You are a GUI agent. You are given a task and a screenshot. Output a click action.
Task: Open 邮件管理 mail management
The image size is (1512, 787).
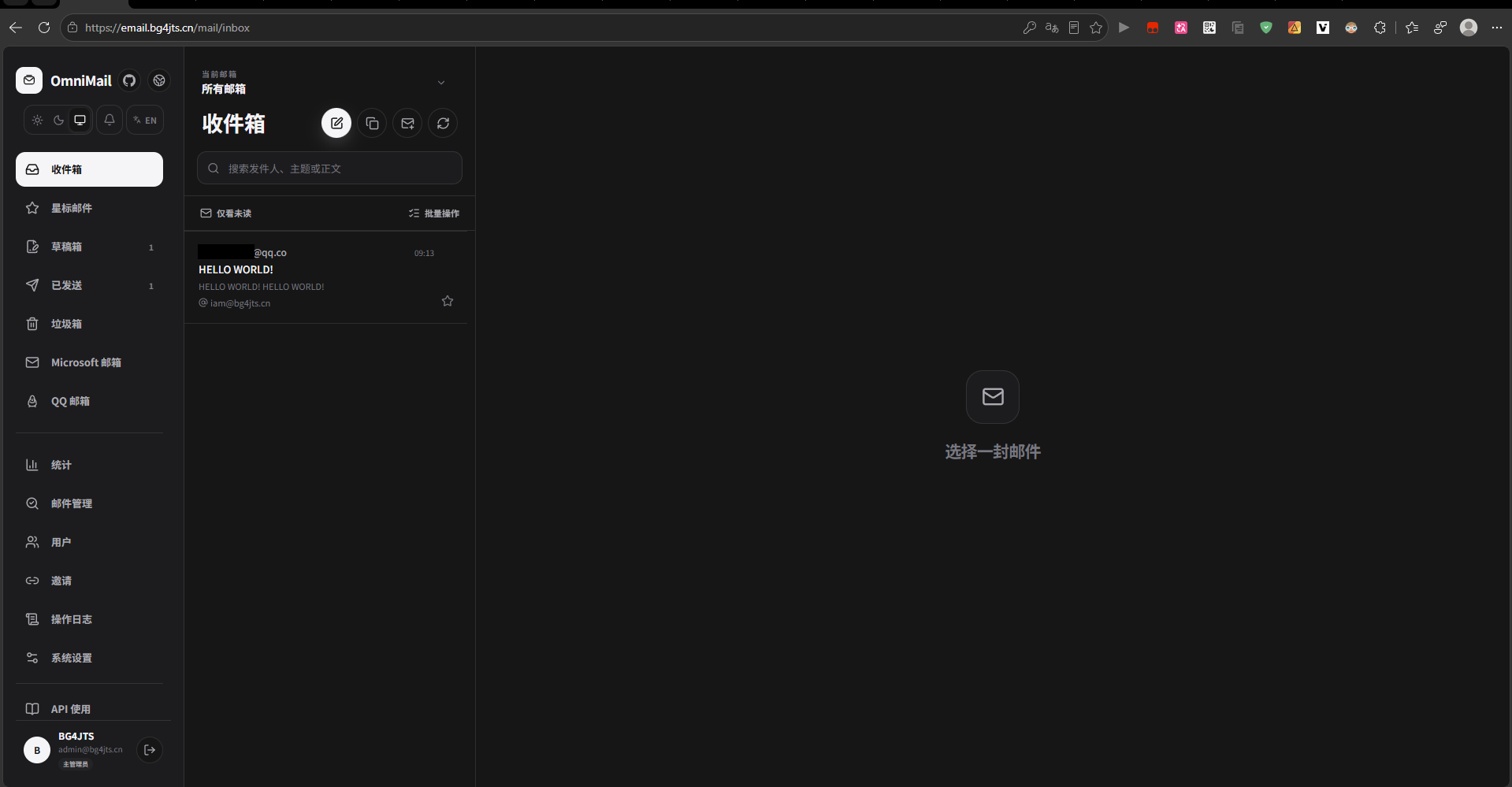coord(89,503)
